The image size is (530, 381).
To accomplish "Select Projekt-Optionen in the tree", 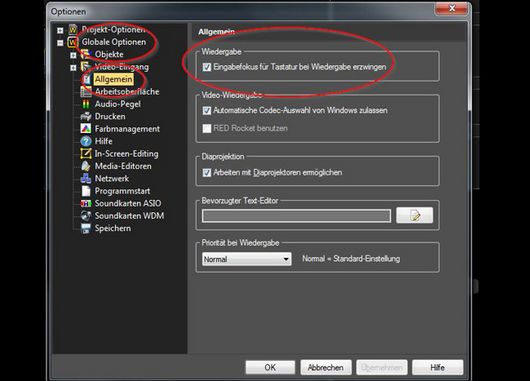I will click(x=113, y=30).
